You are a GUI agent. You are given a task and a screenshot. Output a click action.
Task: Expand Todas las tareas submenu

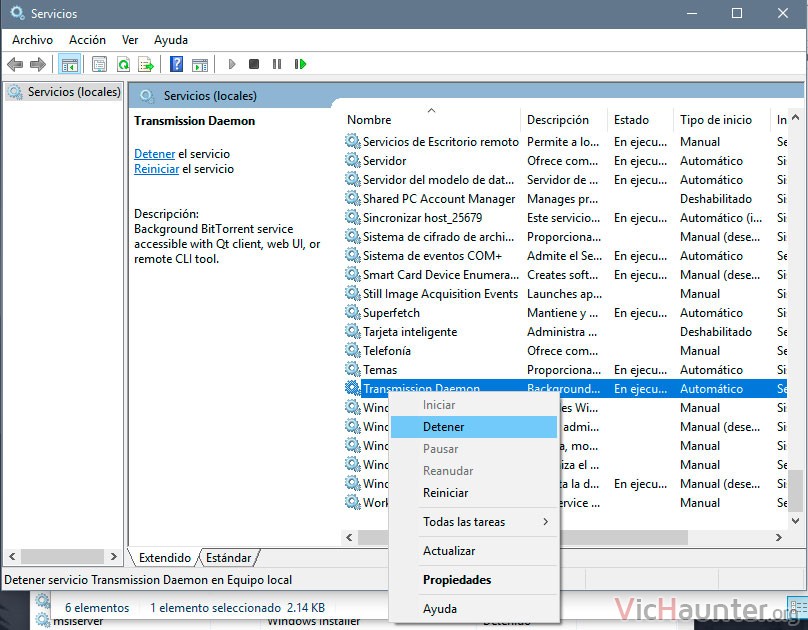pos(474,522)
